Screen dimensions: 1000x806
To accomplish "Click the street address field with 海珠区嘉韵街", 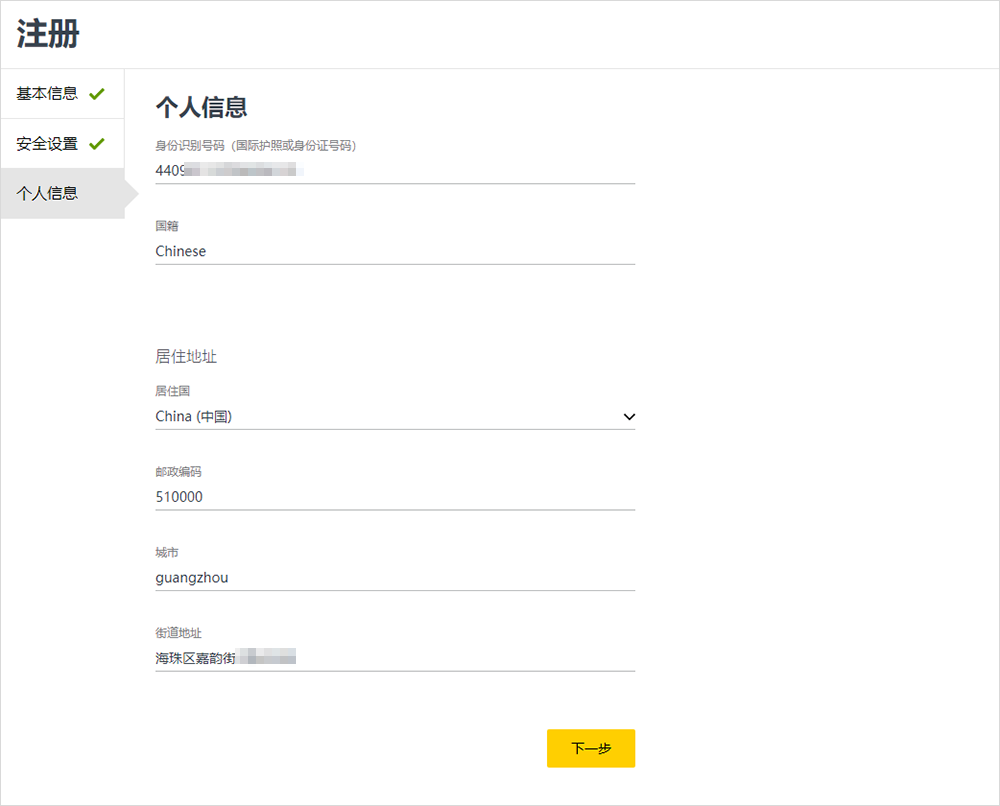I will 395,658.
